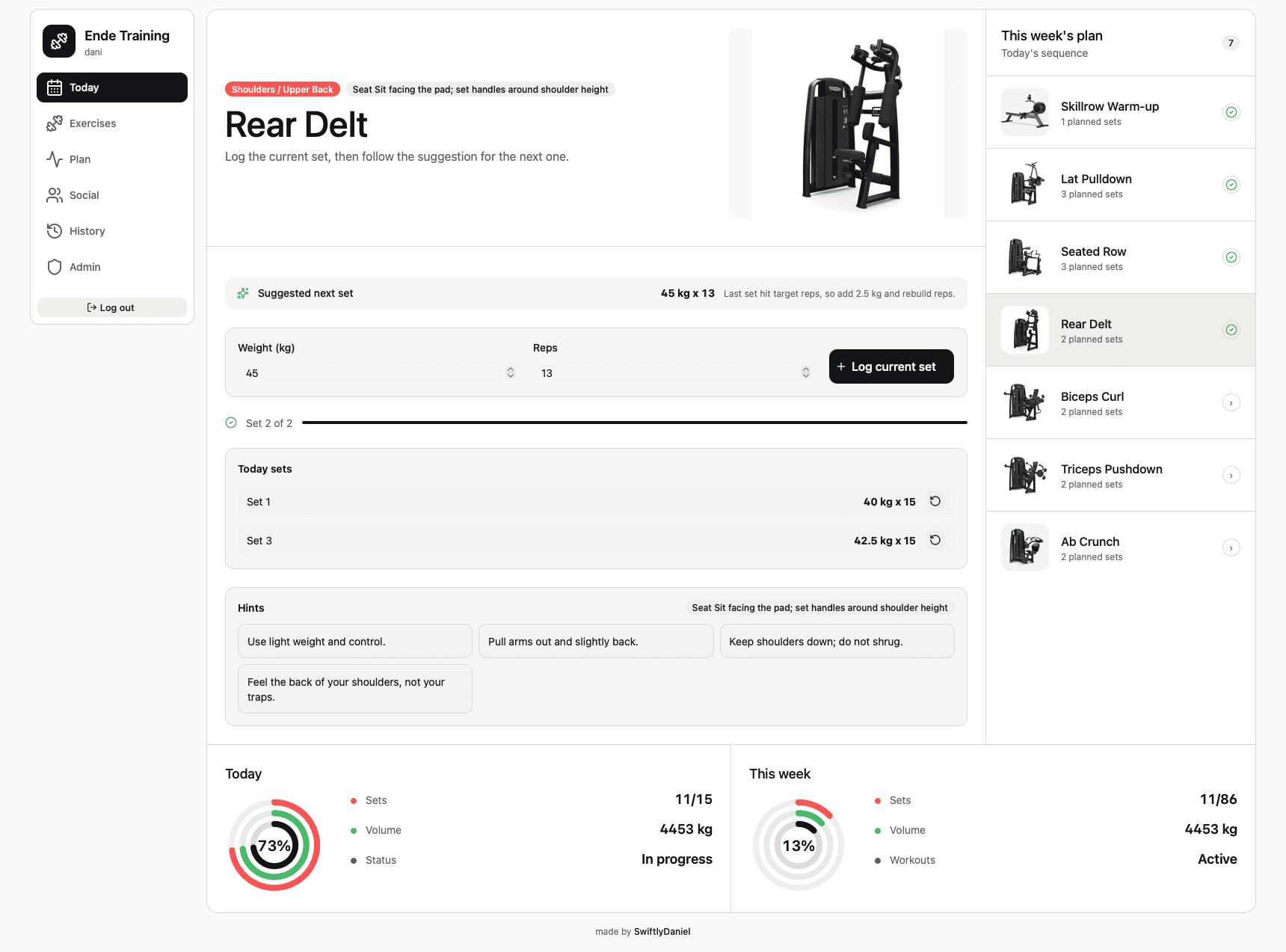Click the suggested 45 kg x 13 value
The width and height of the screenshot is (1286, 952).
tap(688, 293)
